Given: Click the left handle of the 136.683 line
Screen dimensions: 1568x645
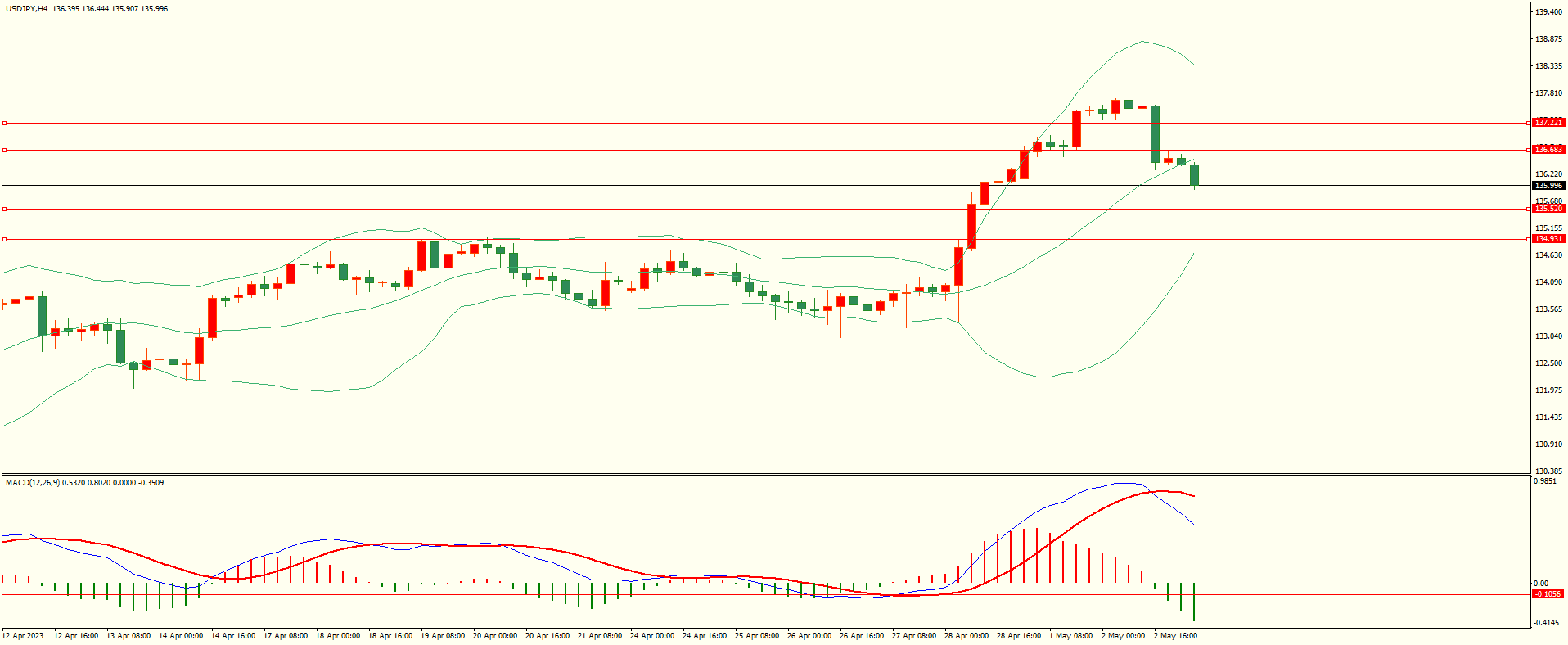Looking at the screenshot, I should [4, 150].
